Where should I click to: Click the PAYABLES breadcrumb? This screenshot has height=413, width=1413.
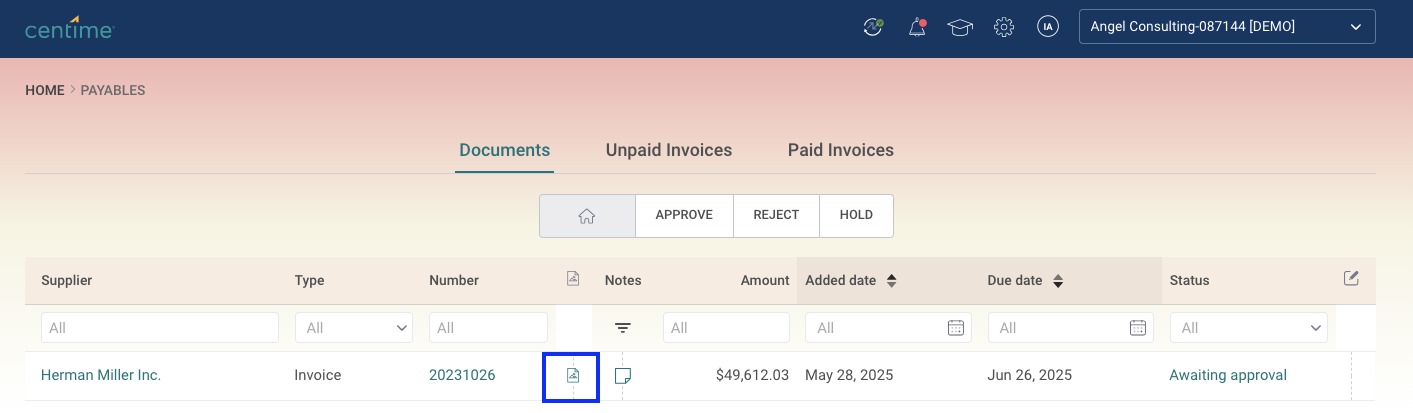113,90
